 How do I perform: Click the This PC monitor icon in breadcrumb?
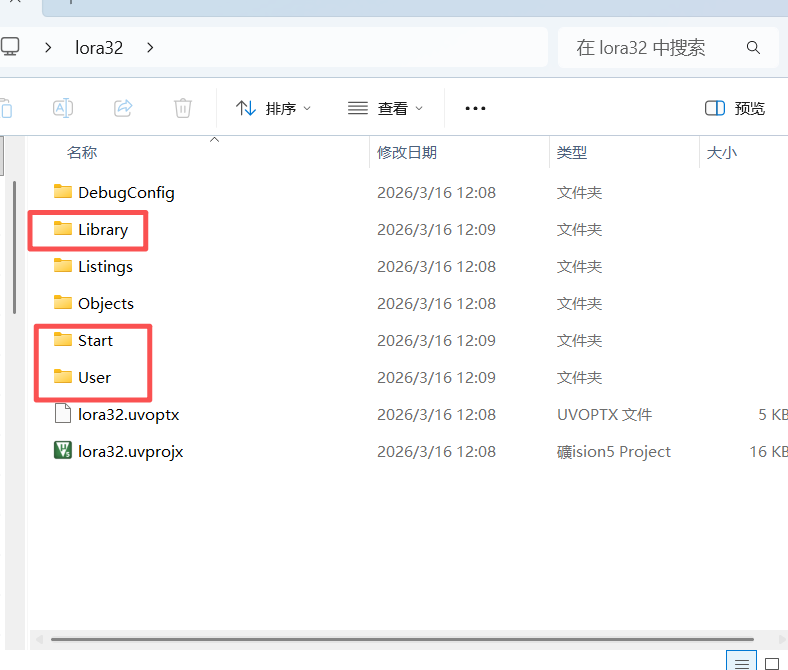[10, 47]
